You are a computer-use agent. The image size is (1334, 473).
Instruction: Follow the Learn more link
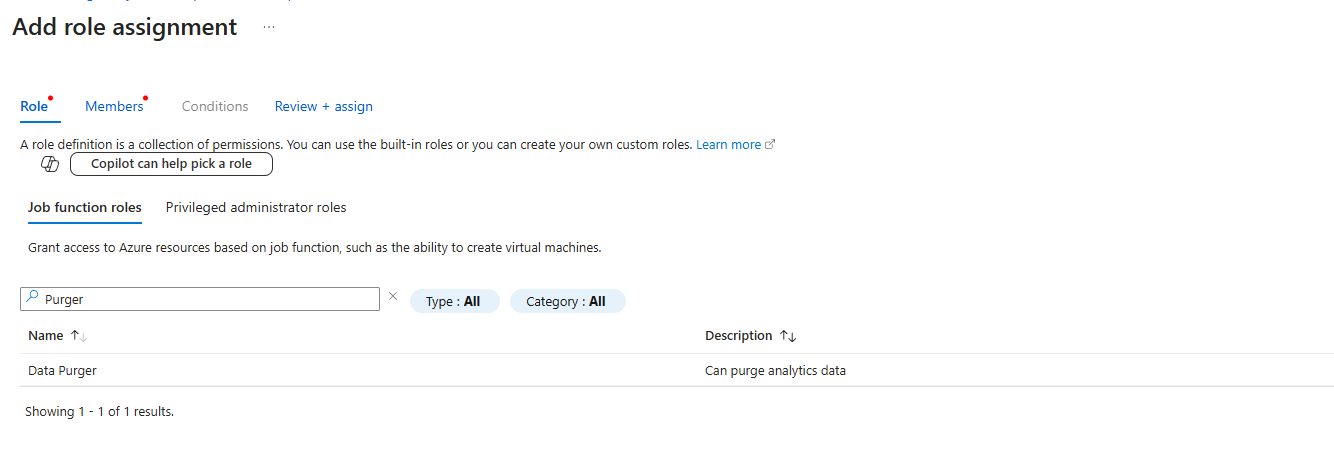click(x=728, y=144)
